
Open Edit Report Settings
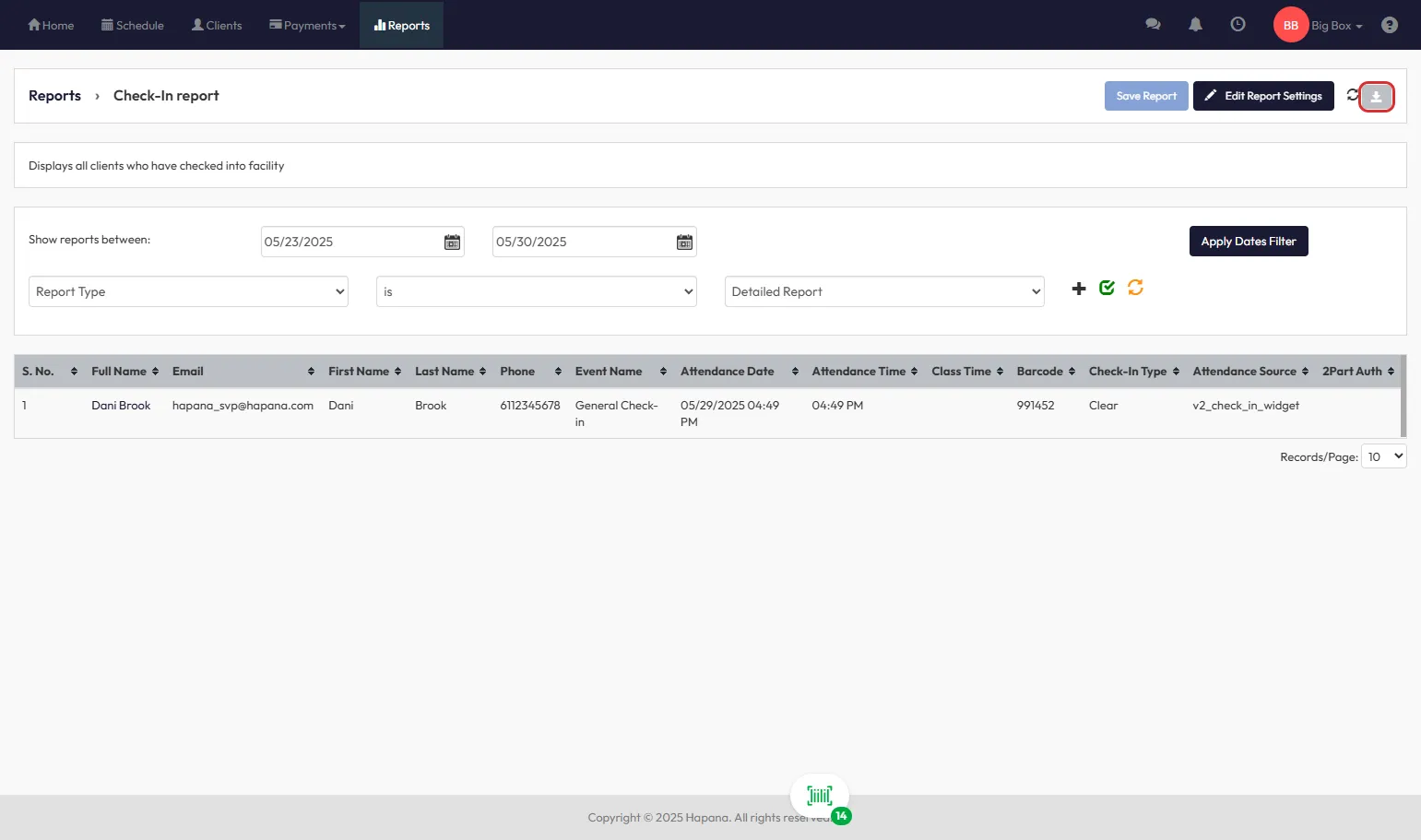coord(1262,96)
